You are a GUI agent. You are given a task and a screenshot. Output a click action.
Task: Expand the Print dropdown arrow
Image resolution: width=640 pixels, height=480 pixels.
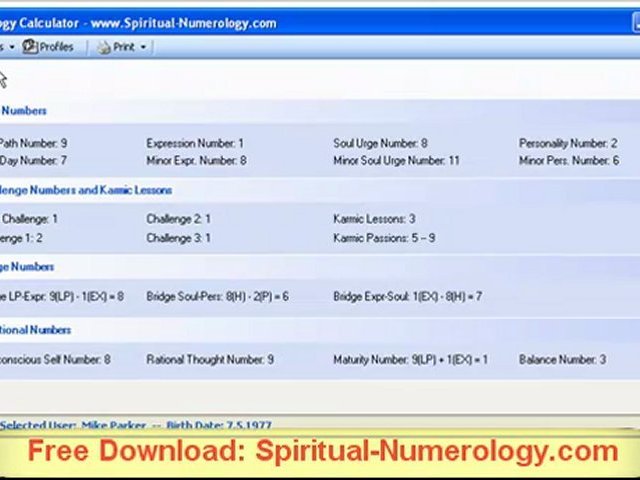point(143,47)
